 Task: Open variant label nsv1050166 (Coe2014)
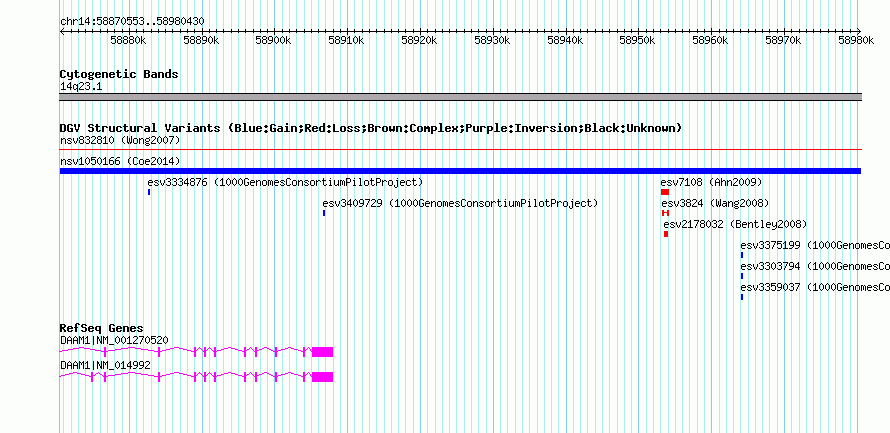120,162
